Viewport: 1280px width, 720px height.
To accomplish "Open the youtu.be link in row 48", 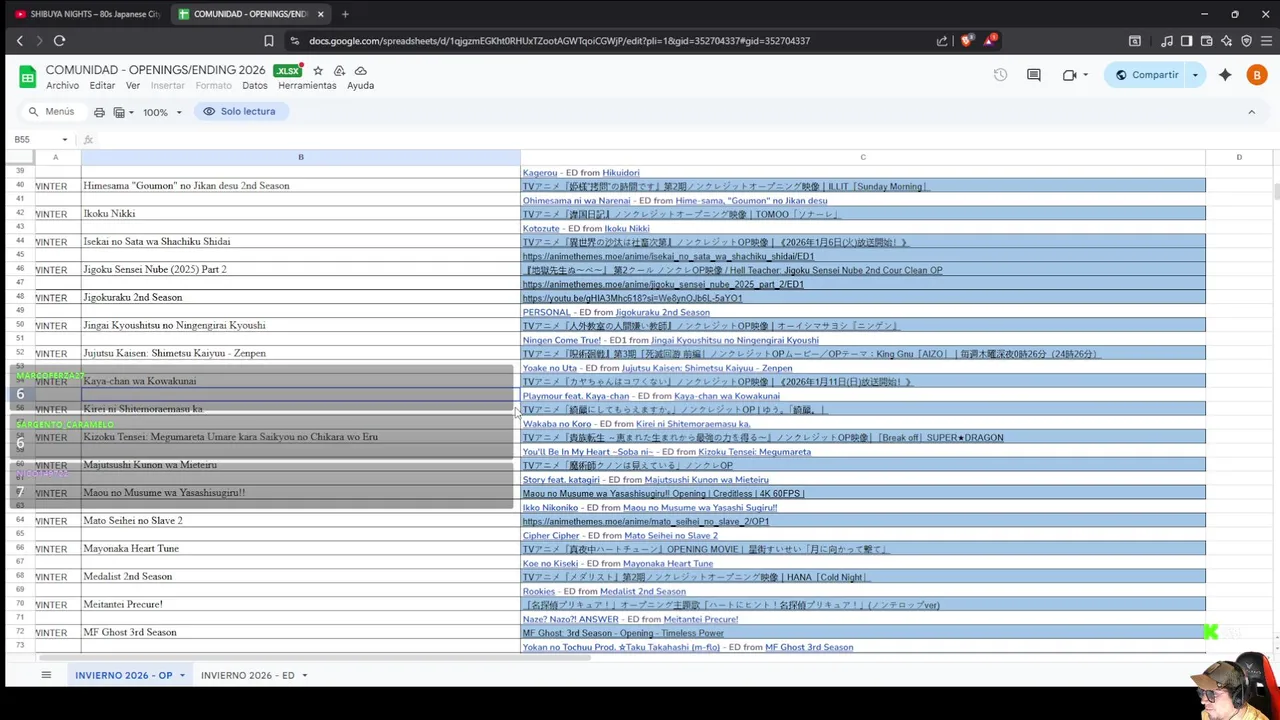I will [x=632, y=299].
